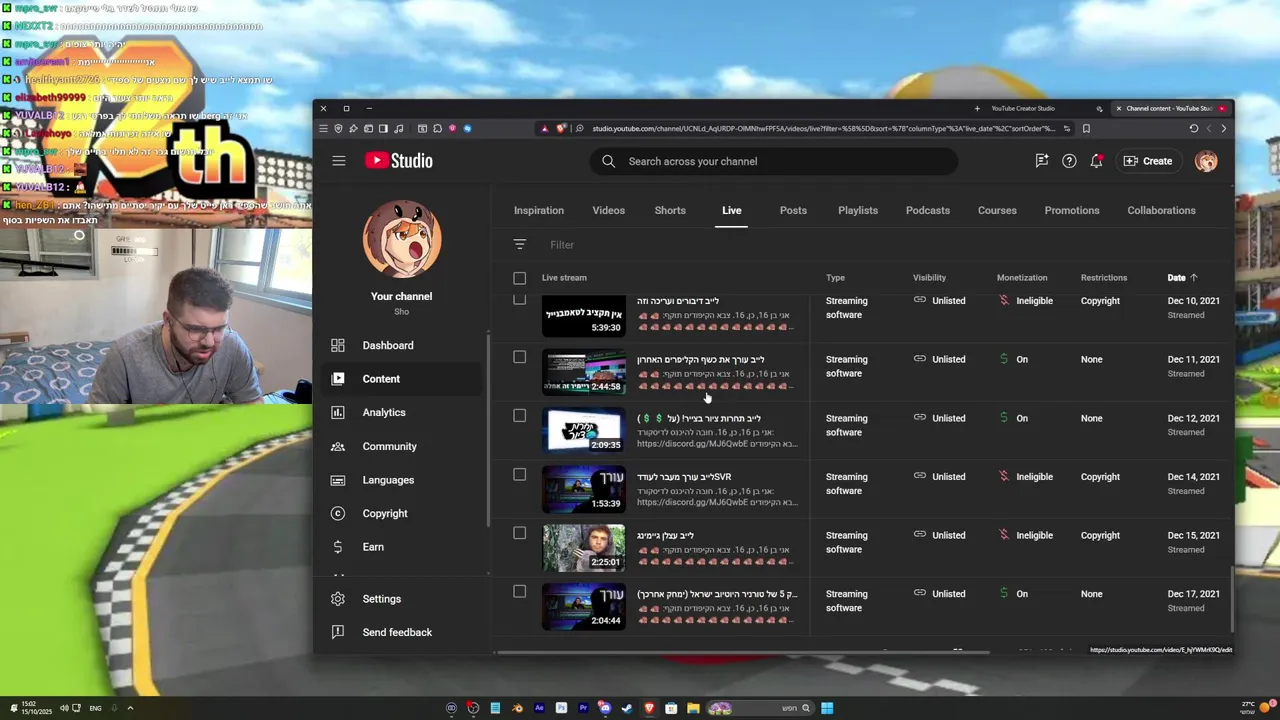Open Analytics in the sidebar
1280x720 pixels.
pyautogui.click(x=384, y=412)
